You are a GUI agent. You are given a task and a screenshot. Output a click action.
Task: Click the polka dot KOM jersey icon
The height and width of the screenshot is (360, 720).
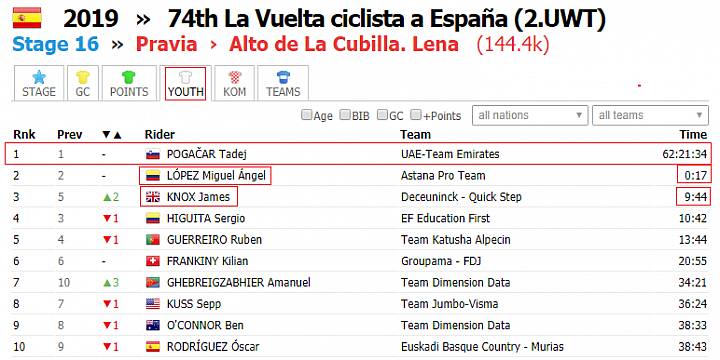click(234, 77)
